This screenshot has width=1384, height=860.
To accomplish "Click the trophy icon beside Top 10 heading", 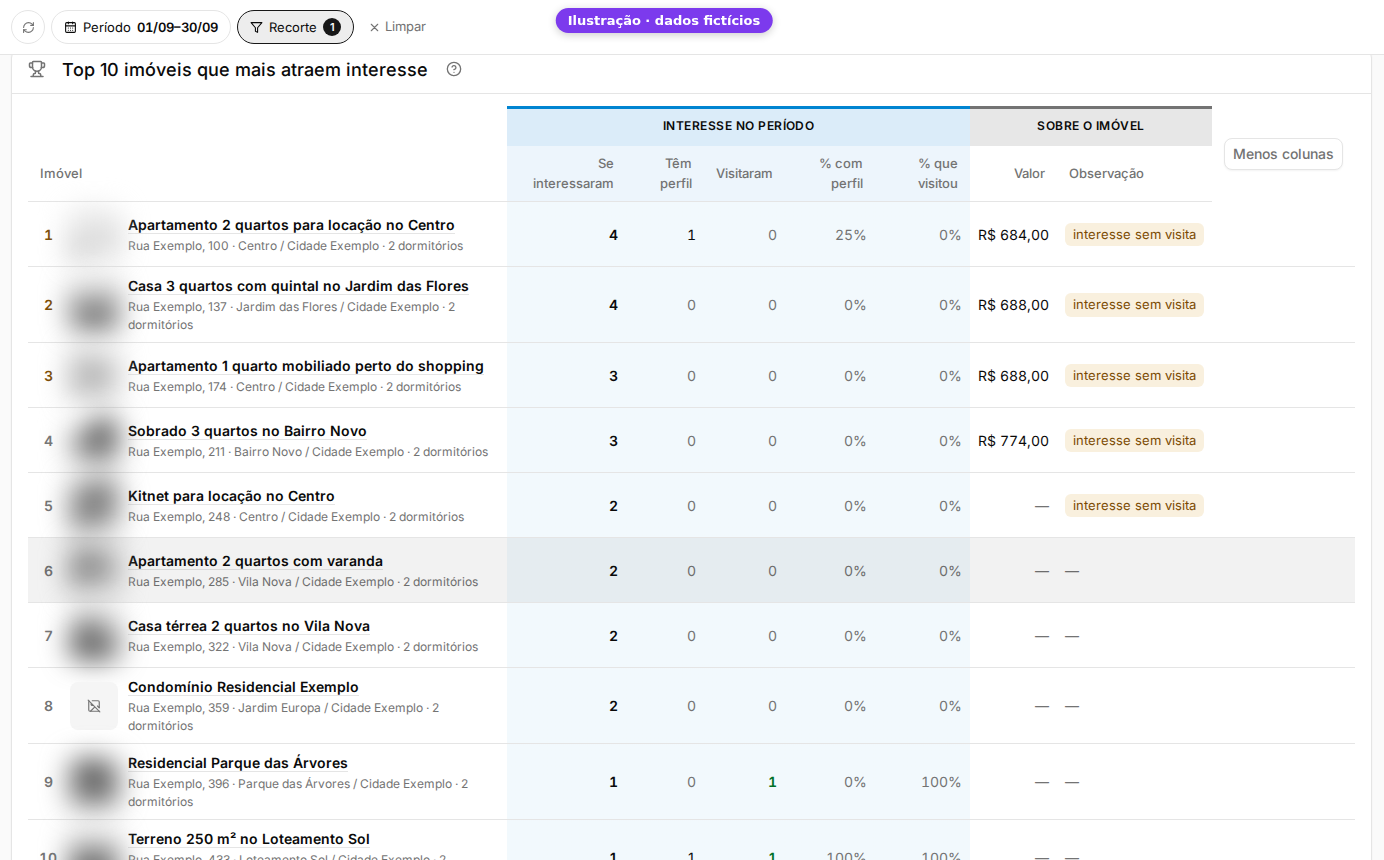I will 37,69.
